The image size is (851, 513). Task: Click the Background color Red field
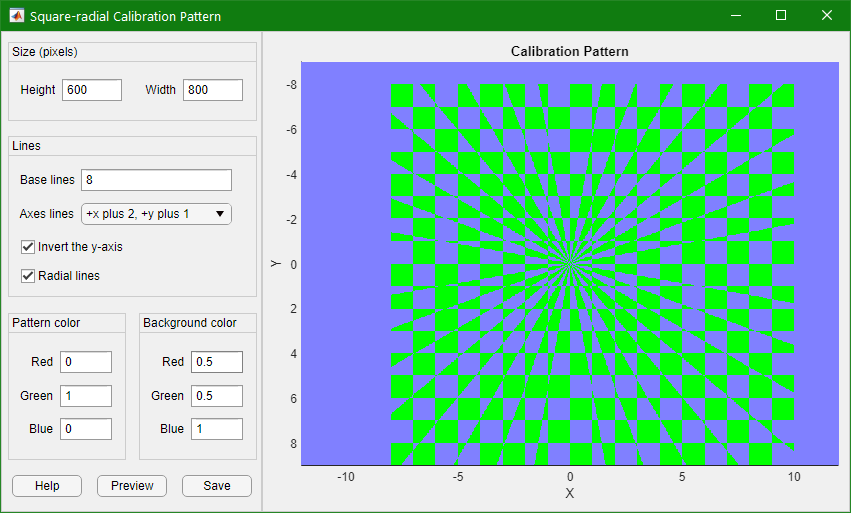tap(216, 362)
